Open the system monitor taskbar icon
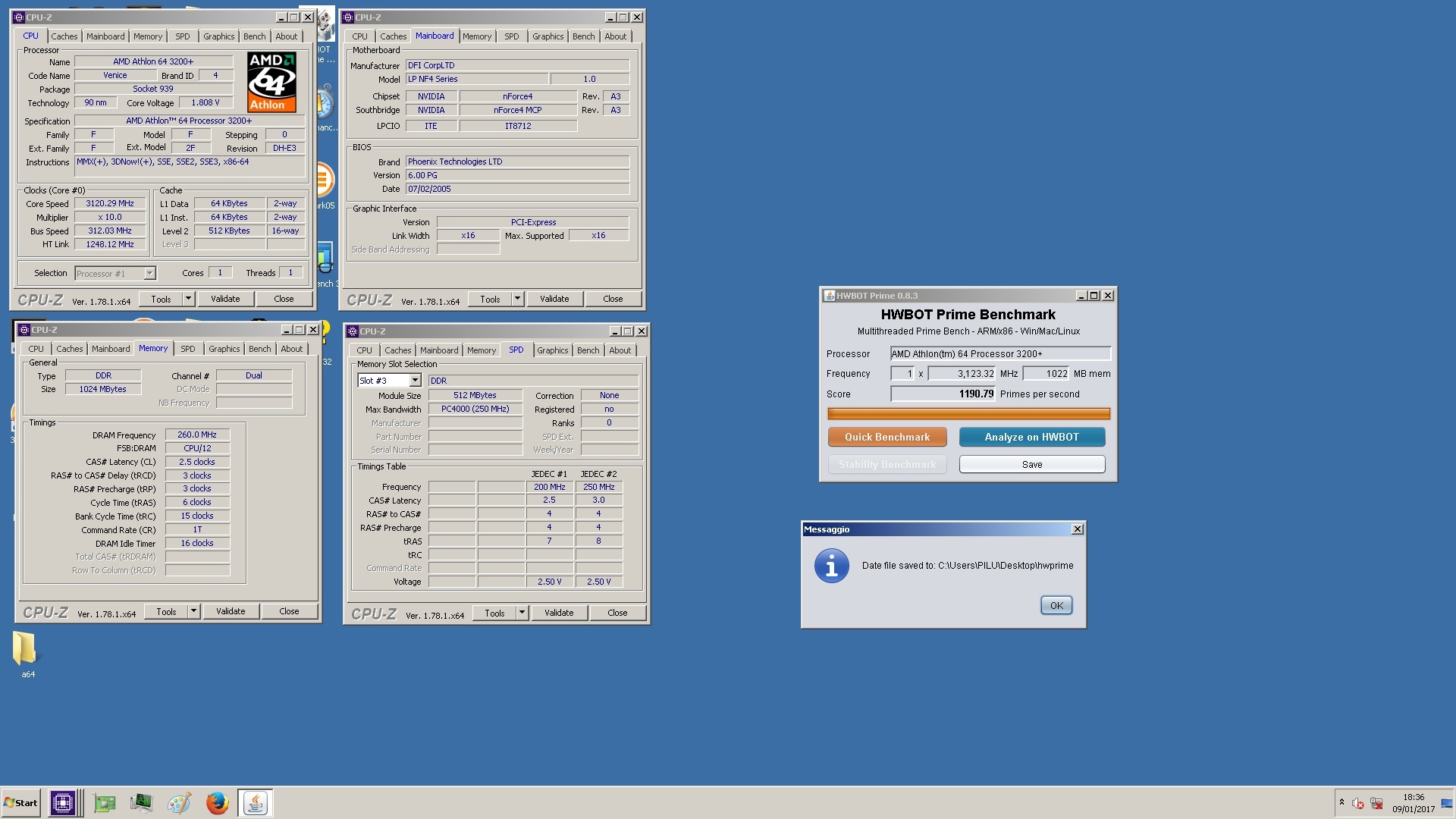 tap(141, 803)
